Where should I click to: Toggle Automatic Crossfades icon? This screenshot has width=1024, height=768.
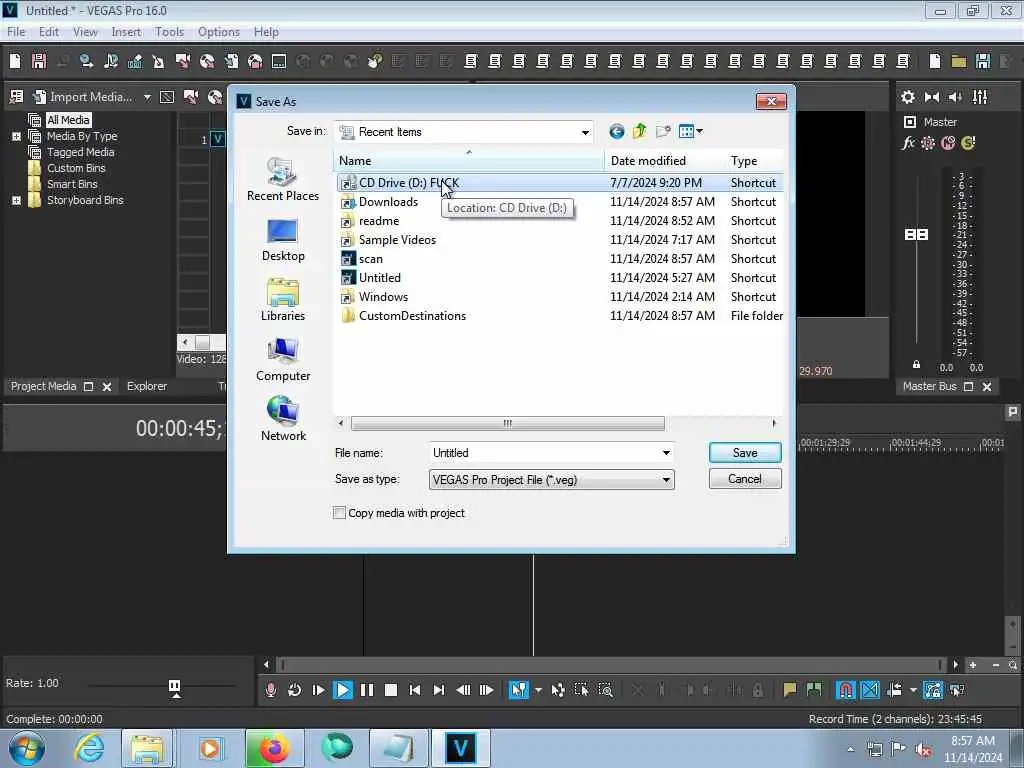coord(870,690)
